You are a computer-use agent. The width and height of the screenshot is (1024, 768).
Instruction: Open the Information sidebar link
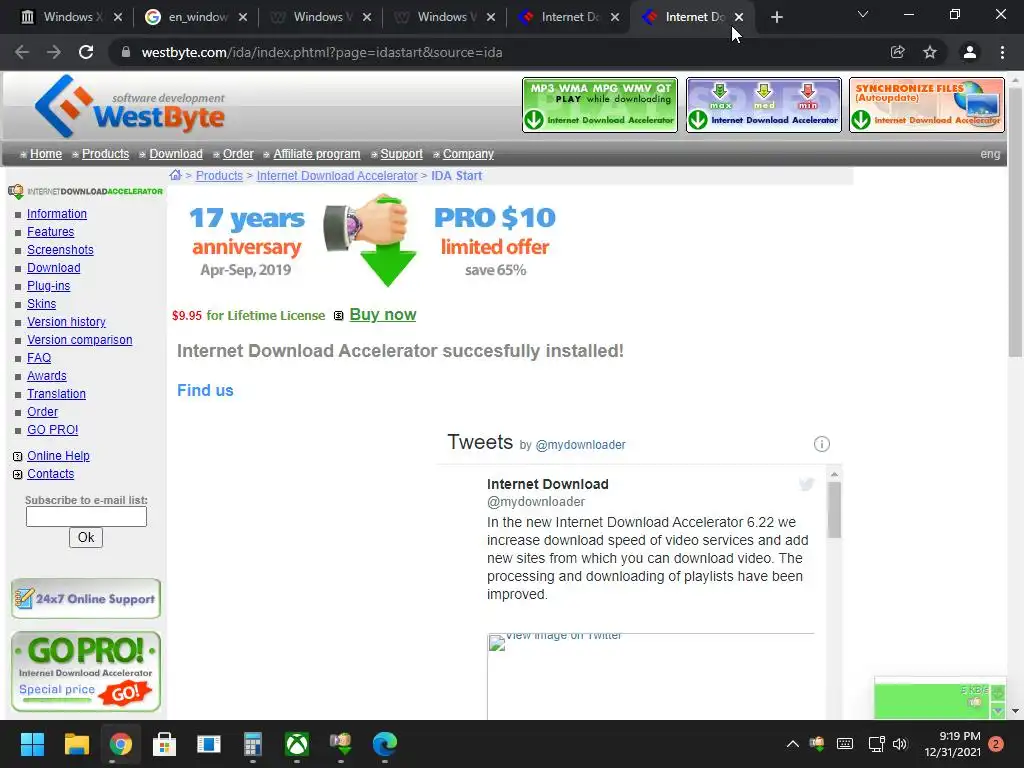point(57,214)
